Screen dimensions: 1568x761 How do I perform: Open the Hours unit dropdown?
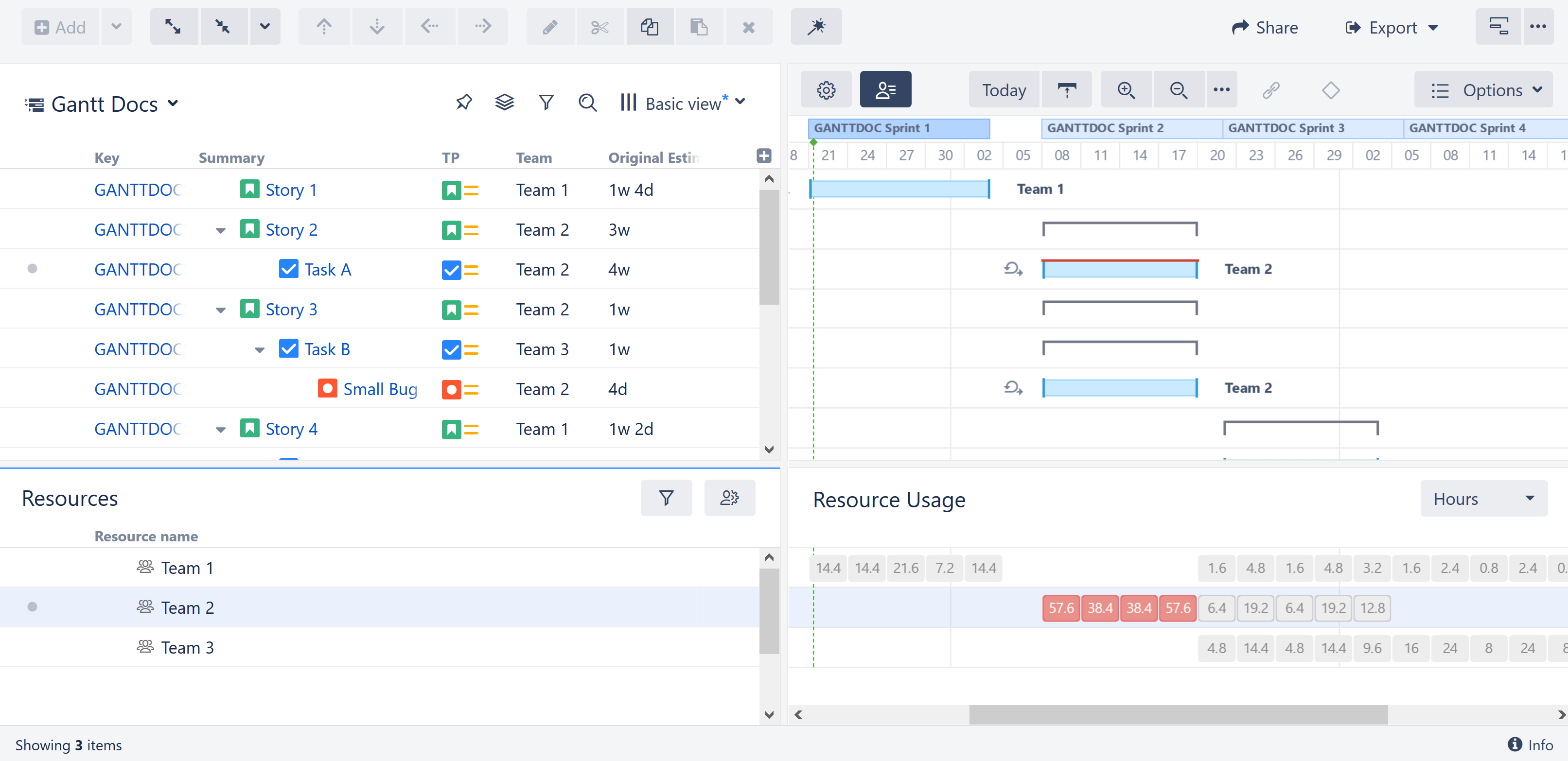[1483, 499]
